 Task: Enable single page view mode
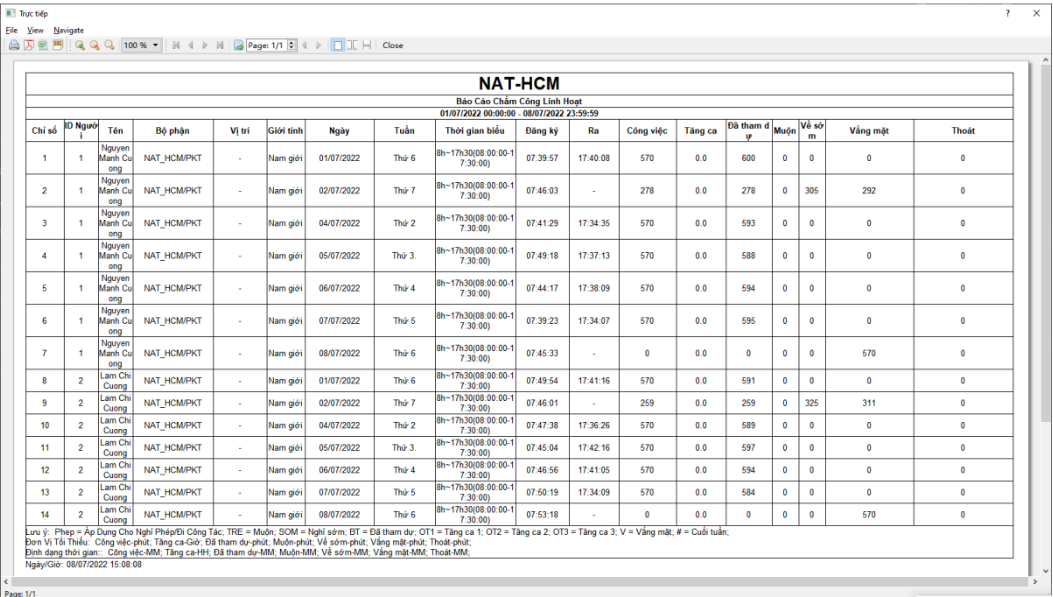point(337,45)
